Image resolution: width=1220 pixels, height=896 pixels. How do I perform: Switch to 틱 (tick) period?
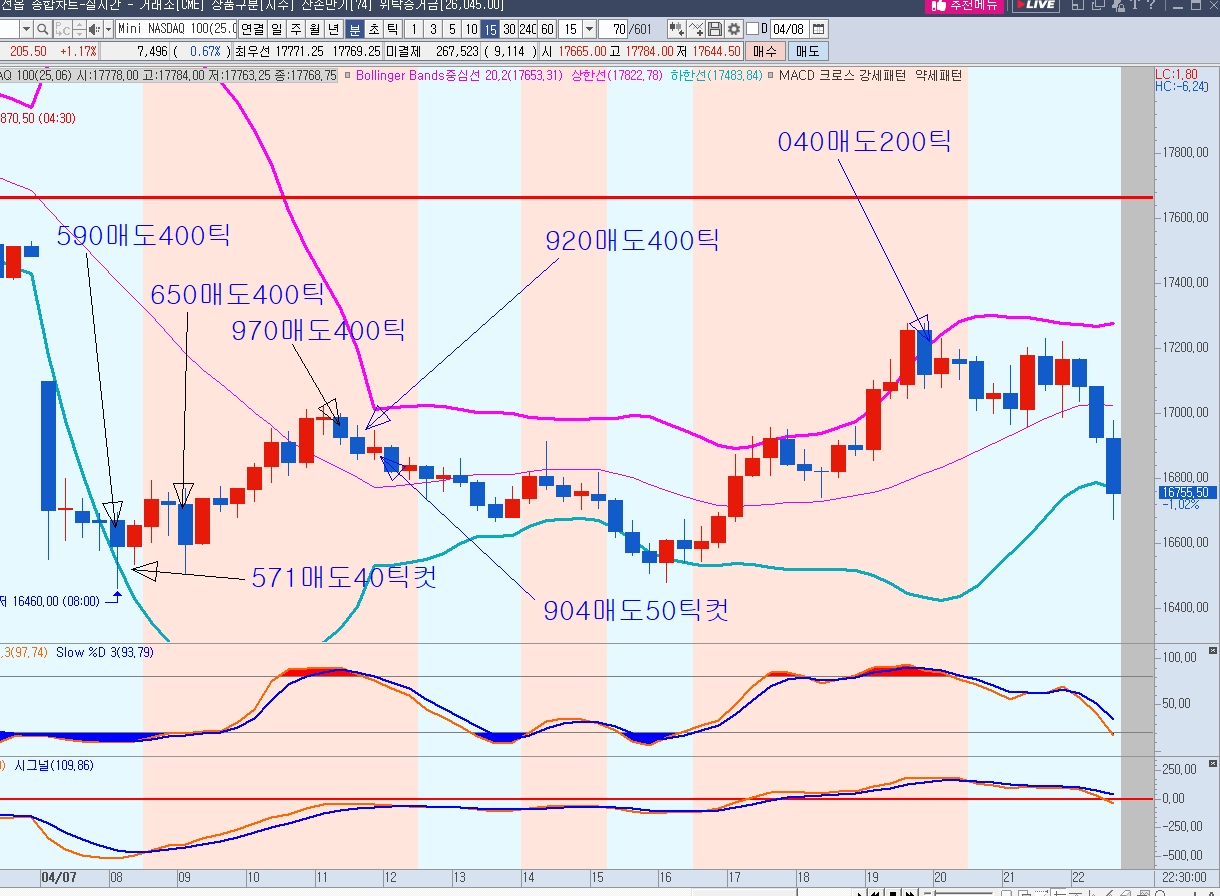coord(392,29)
